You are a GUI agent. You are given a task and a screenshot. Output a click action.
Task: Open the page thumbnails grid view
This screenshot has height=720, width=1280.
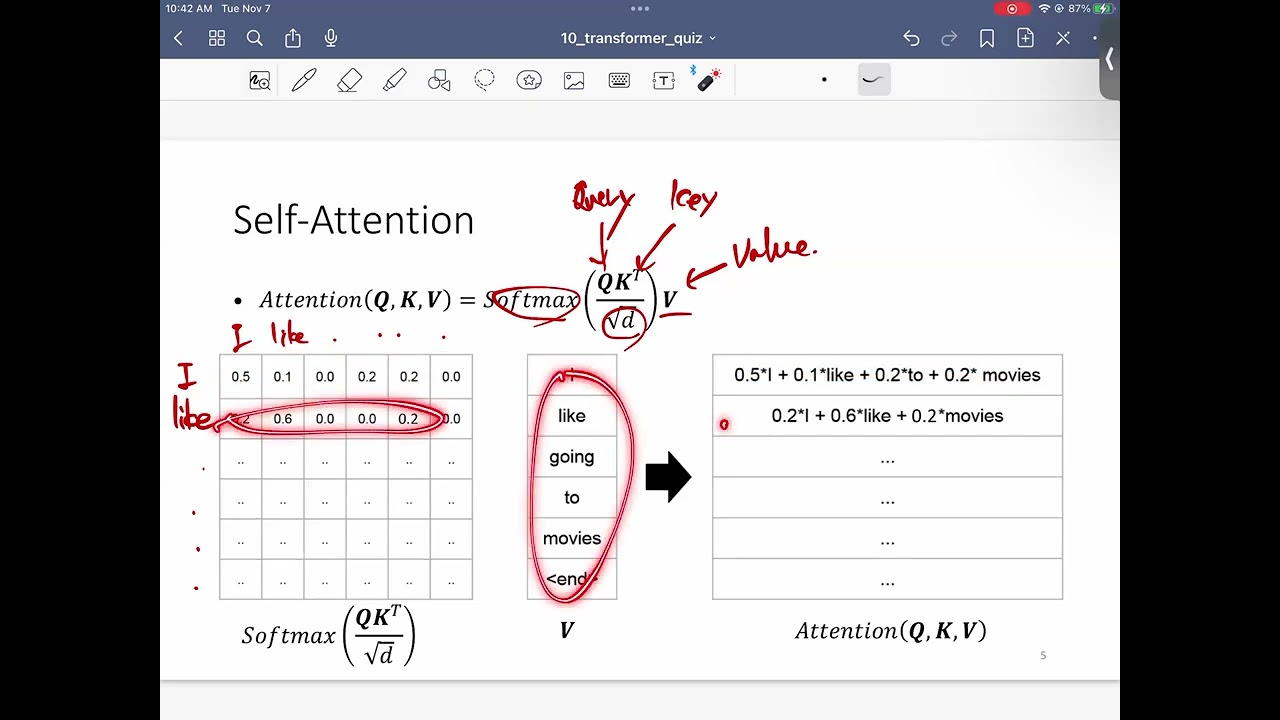tap(217, 38)
